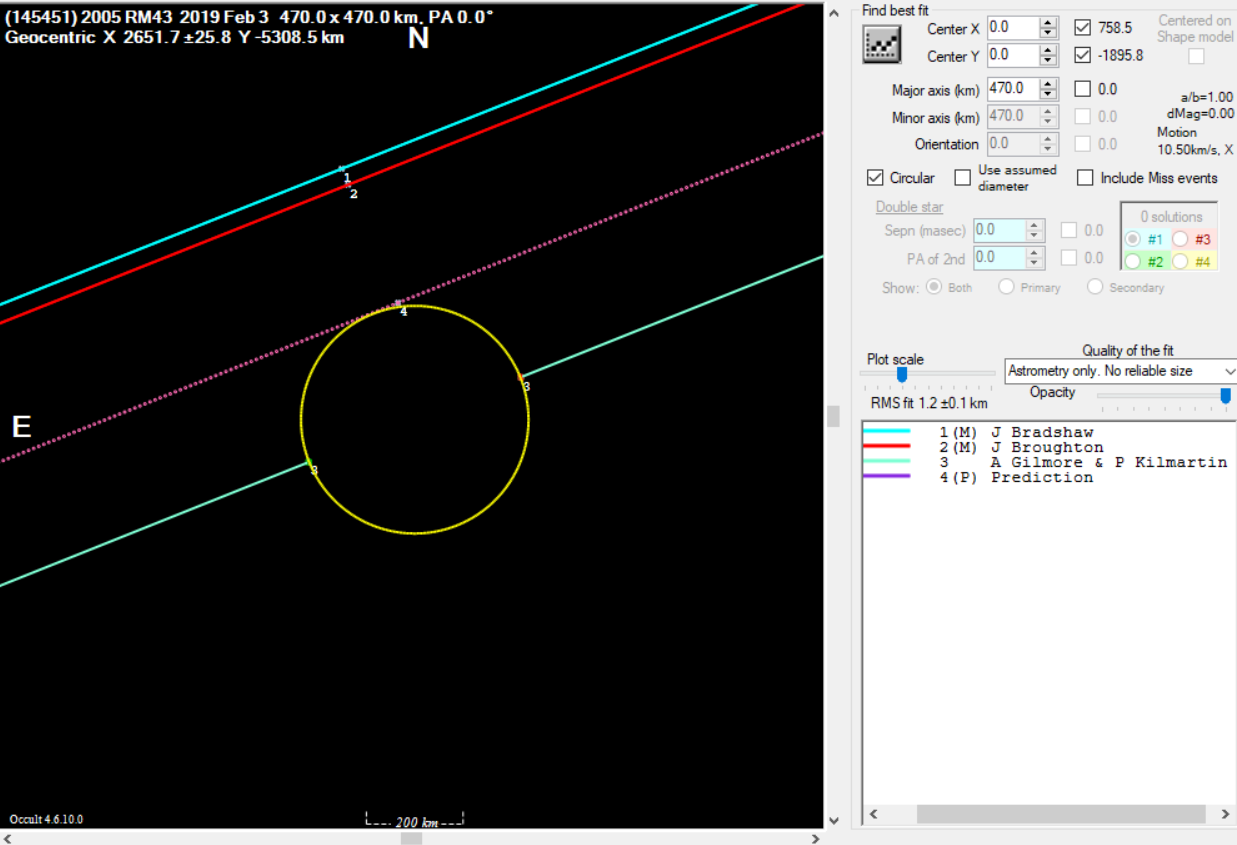Select solution #3 radio button
The width and height of the screenshot is (1237, 845).
pyautogui.click(x=1180, y=239)
